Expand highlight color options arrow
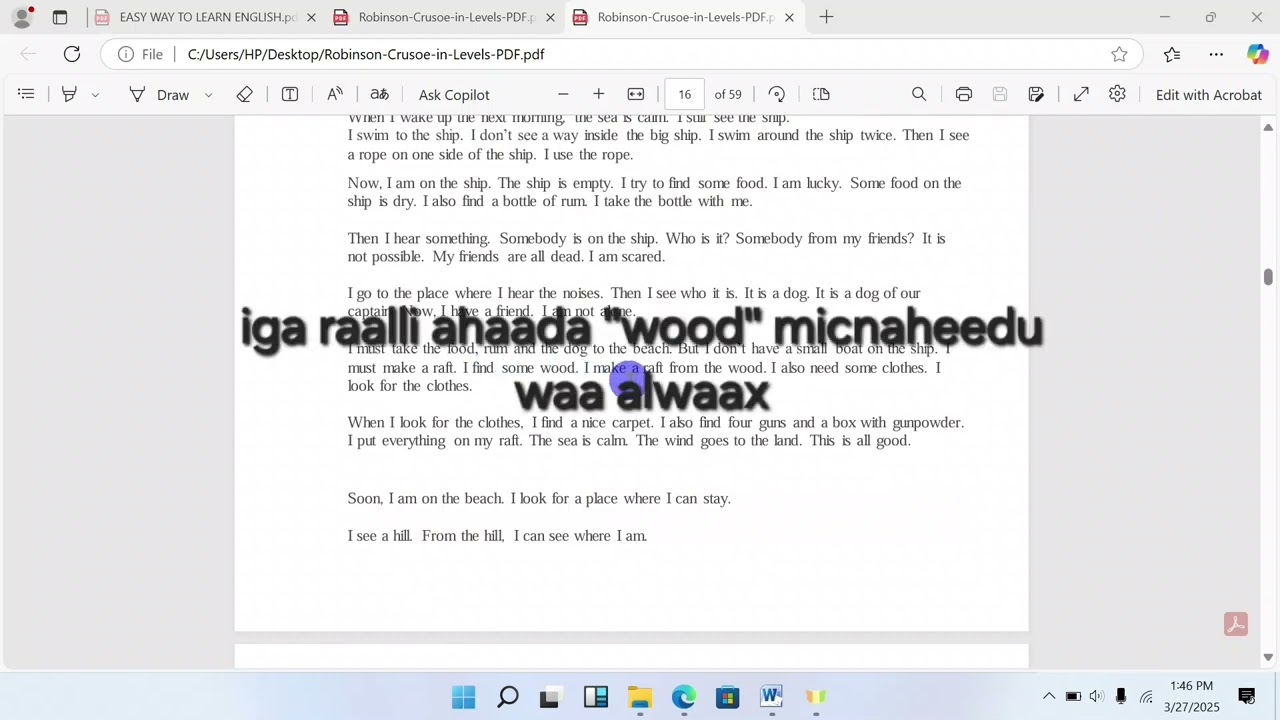This screenshot has height=720, width=1280. point(95,94)
